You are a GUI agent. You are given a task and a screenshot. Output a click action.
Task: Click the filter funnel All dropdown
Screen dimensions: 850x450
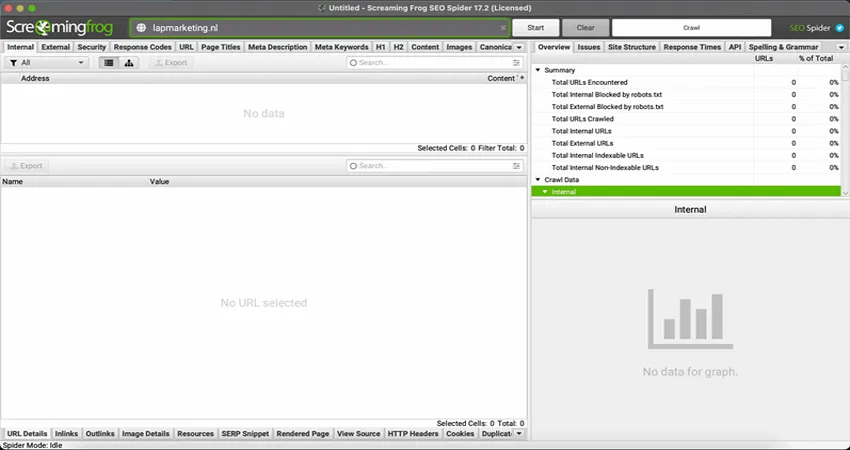point(47,63)
